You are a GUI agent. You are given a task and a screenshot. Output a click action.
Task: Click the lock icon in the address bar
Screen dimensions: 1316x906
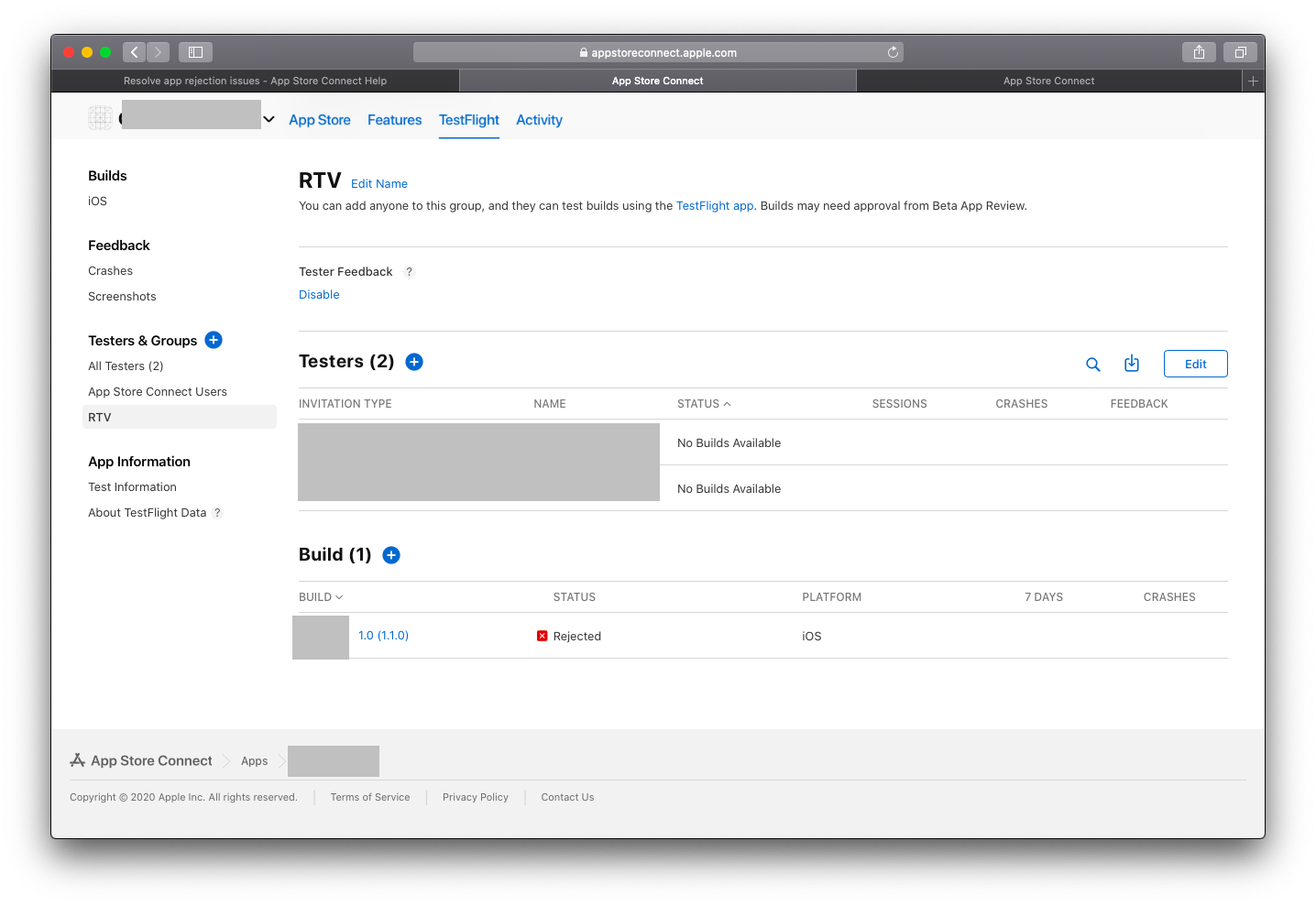584,53
